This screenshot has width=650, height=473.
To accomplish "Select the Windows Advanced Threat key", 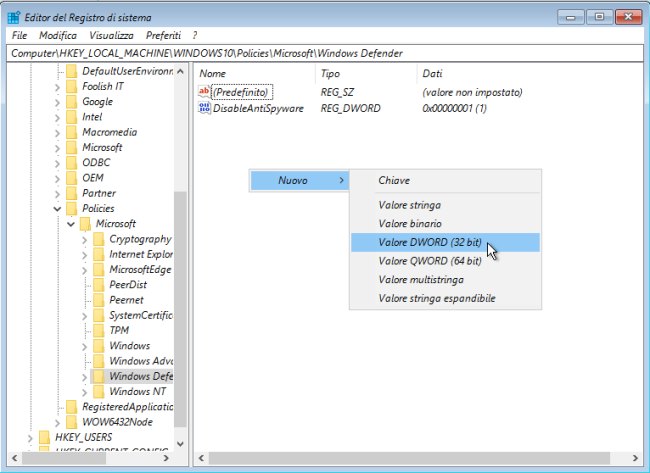I will 141,361.
